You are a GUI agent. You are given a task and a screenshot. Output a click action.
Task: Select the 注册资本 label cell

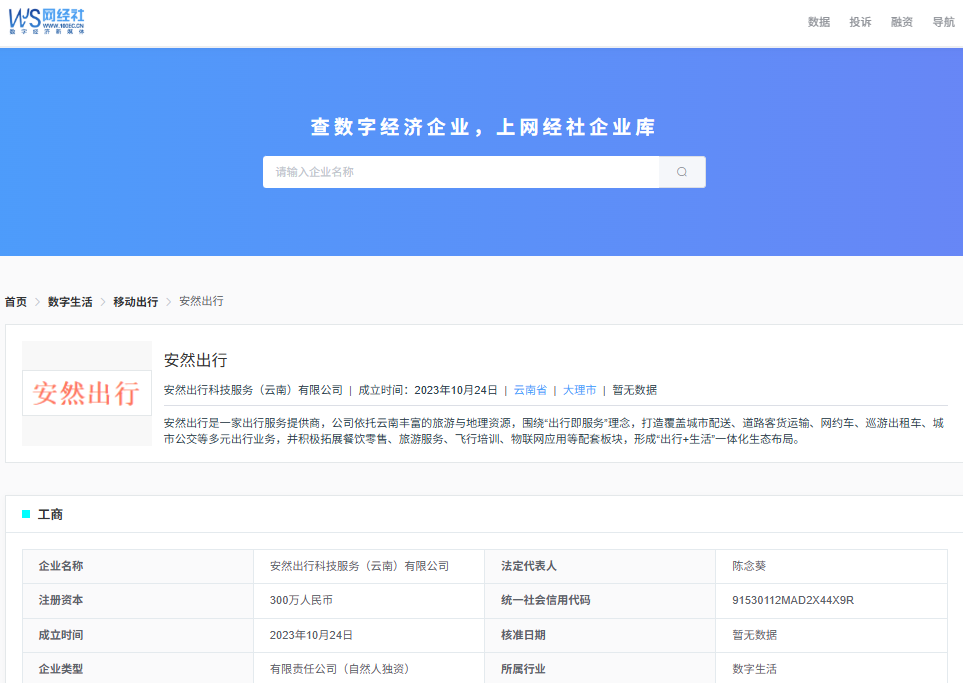138,601
